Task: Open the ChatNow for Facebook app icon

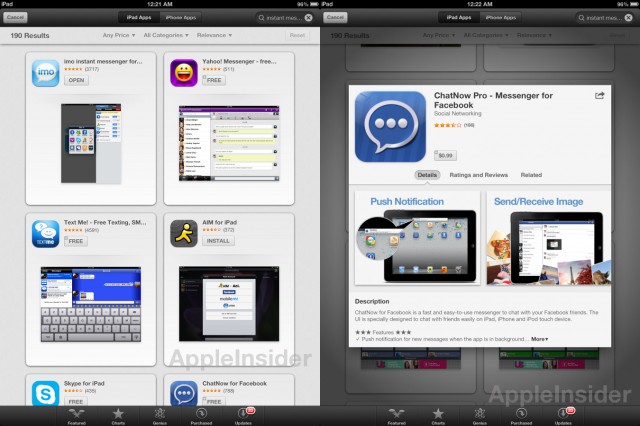Action: pyautogui.click(x=184, y=393)
